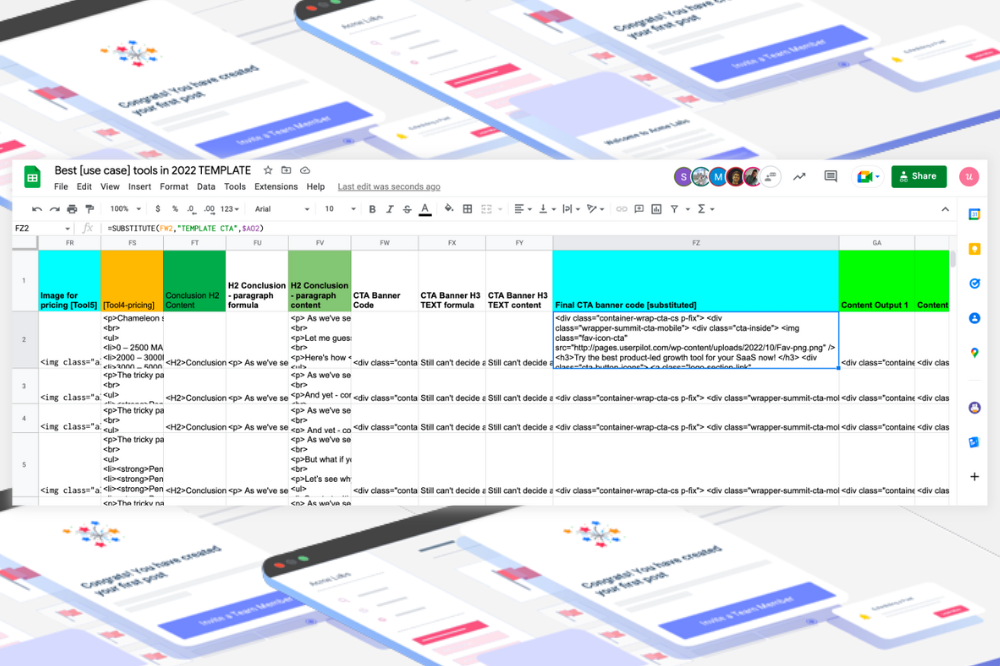Apply bold formatting to the cell
Screen dimensions: 1000x666
click(372, 209)
